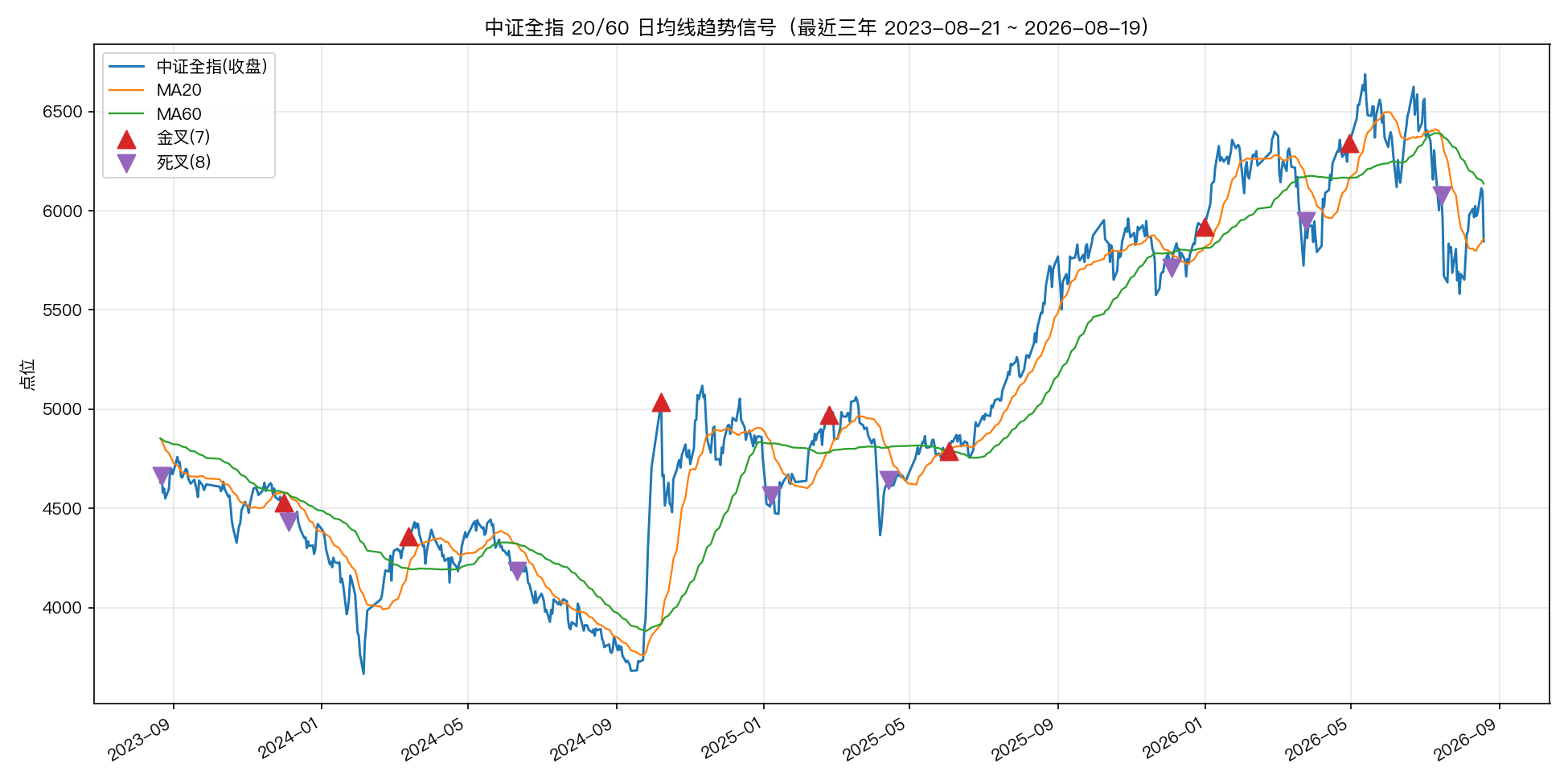Click the death cross marker of December 2025
The height and width of the screenshot is (784, 1568).
[x=1172, y=268]
